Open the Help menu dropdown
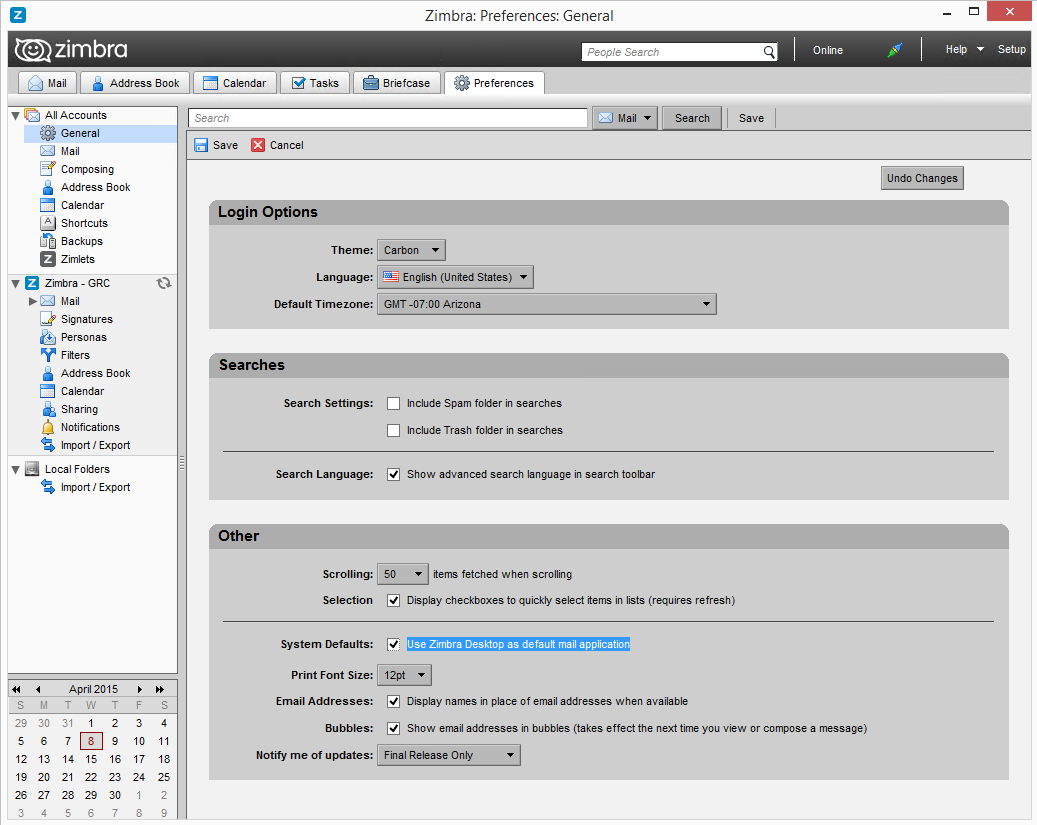 [964, 50]
